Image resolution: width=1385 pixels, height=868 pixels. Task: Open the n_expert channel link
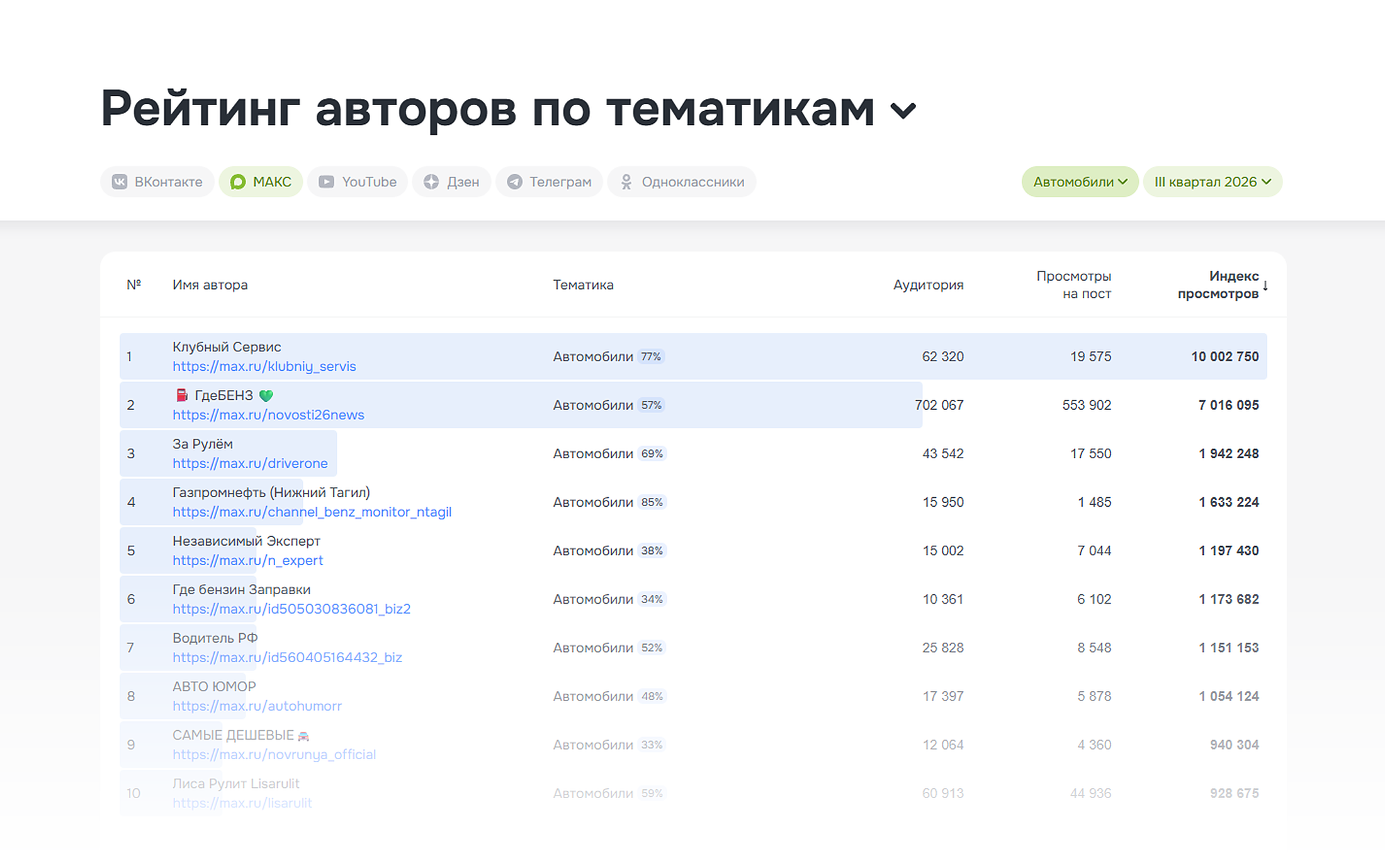point(247,560)
